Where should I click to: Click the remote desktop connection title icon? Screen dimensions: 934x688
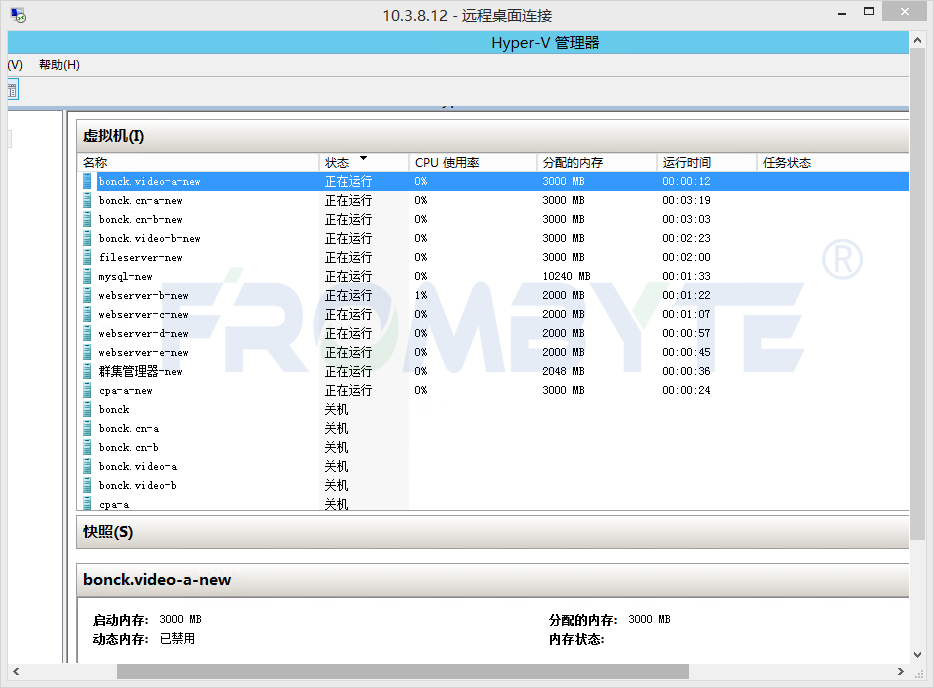click(x=18, y=15)
